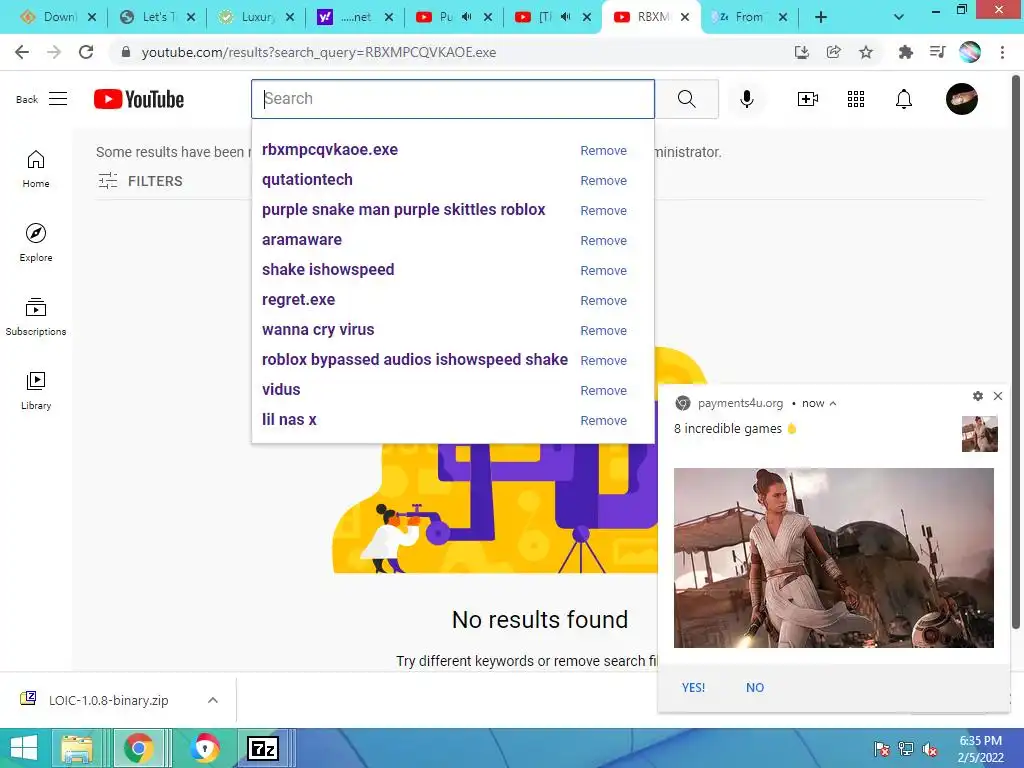Switch to the Let's T tab

coord(157,17)
